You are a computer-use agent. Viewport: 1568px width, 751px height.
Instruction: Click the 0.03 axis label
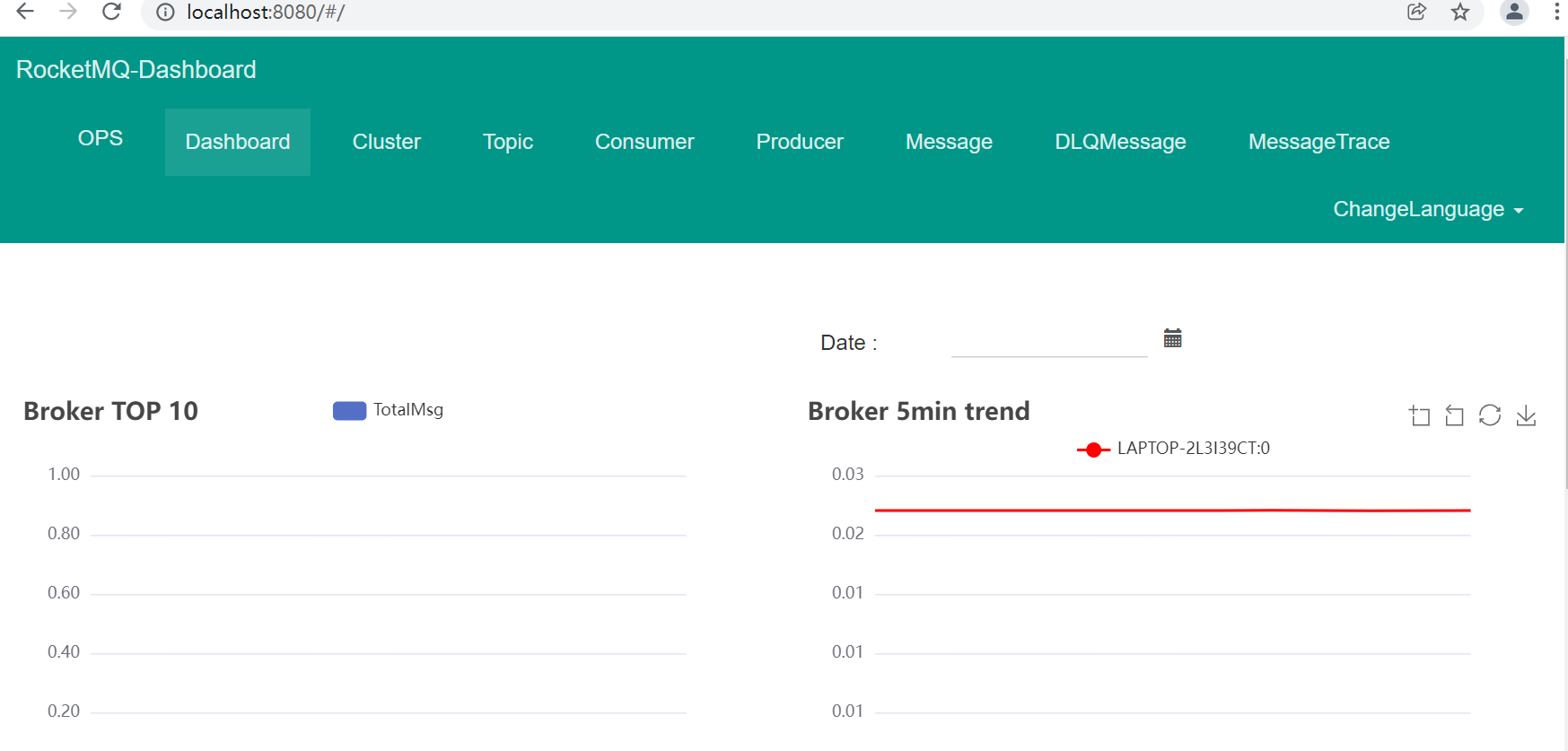pyautogui.click(x=847, y=474)
